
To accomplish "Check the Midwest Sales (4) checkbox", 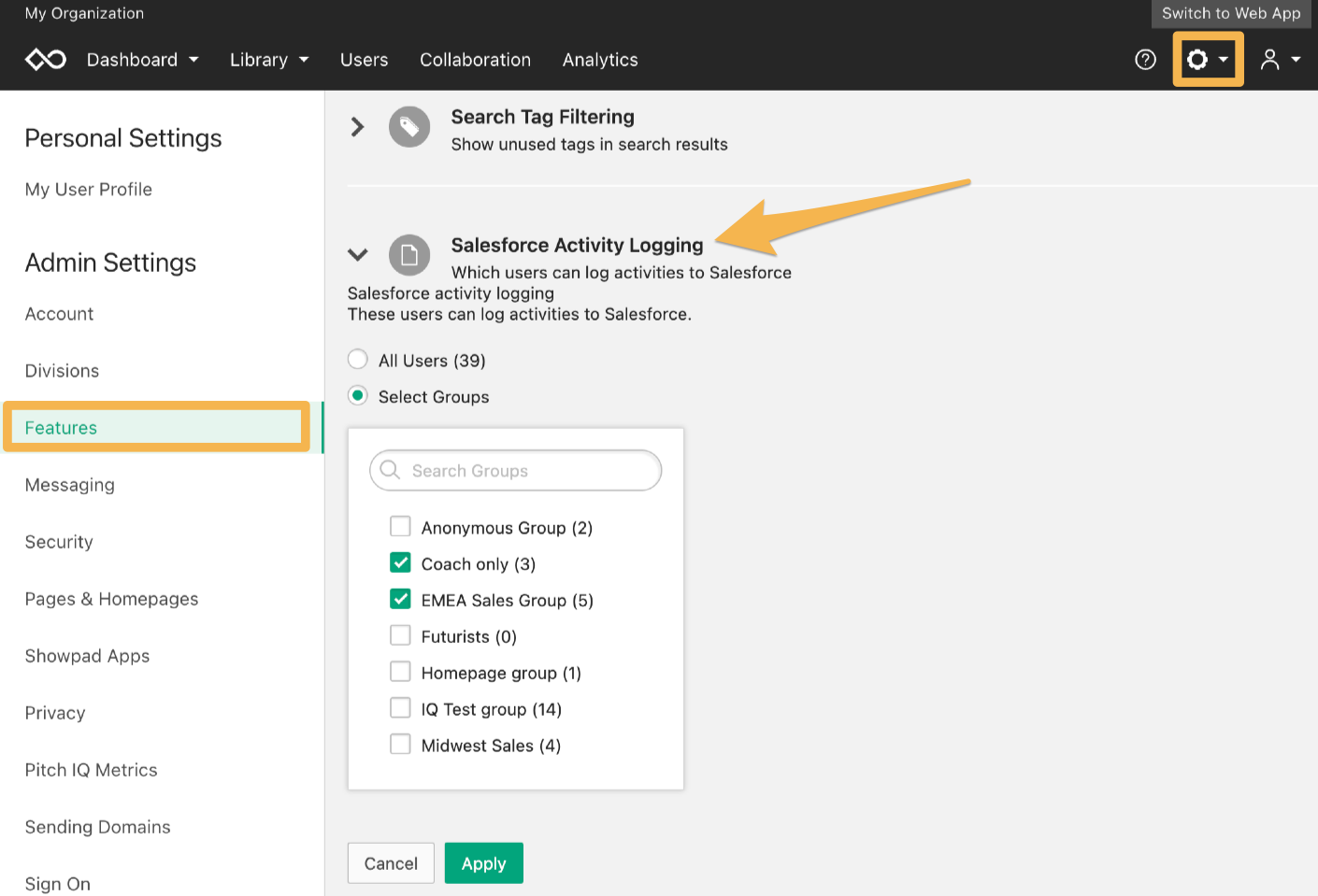I will (400, 745).
